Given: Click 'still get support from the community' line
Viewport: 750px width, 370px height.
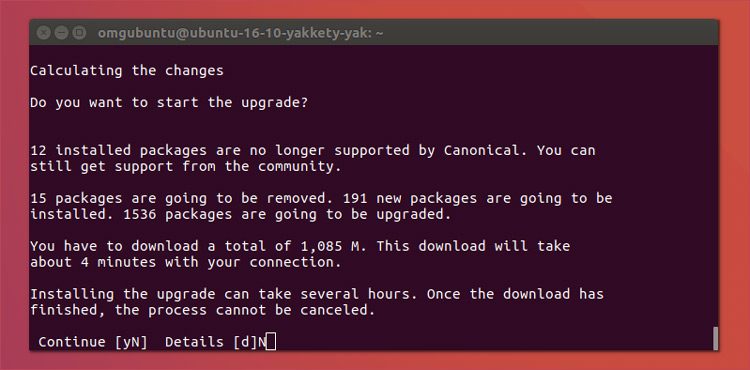Looking at the screenshot, I should click(x=186, y=167).
